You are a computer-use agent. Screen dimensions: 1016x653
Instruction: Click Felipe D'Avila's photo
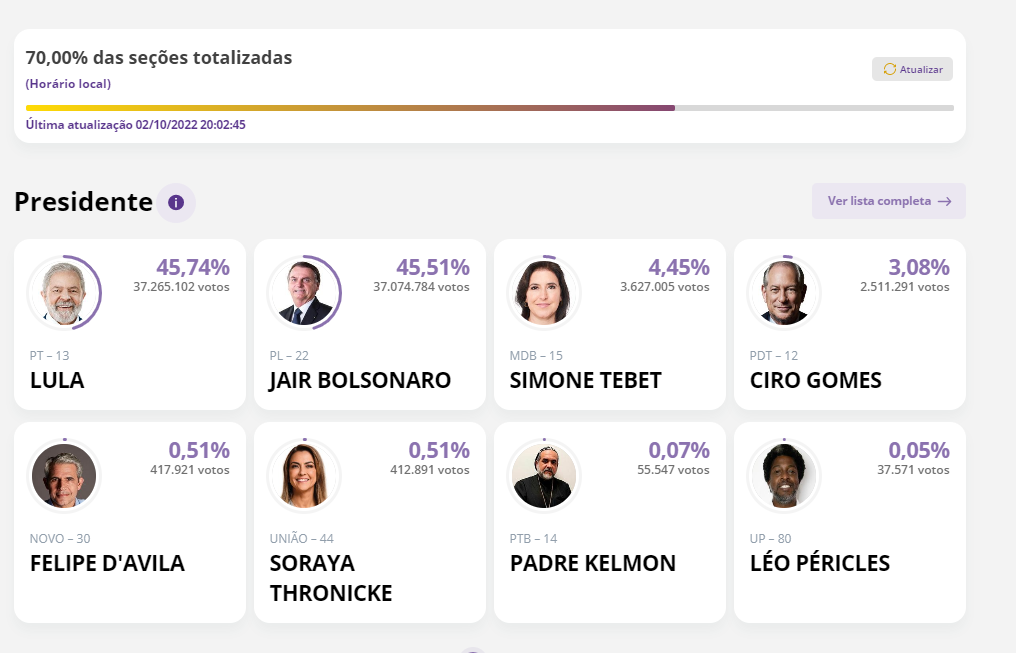(x=64, y=476)
